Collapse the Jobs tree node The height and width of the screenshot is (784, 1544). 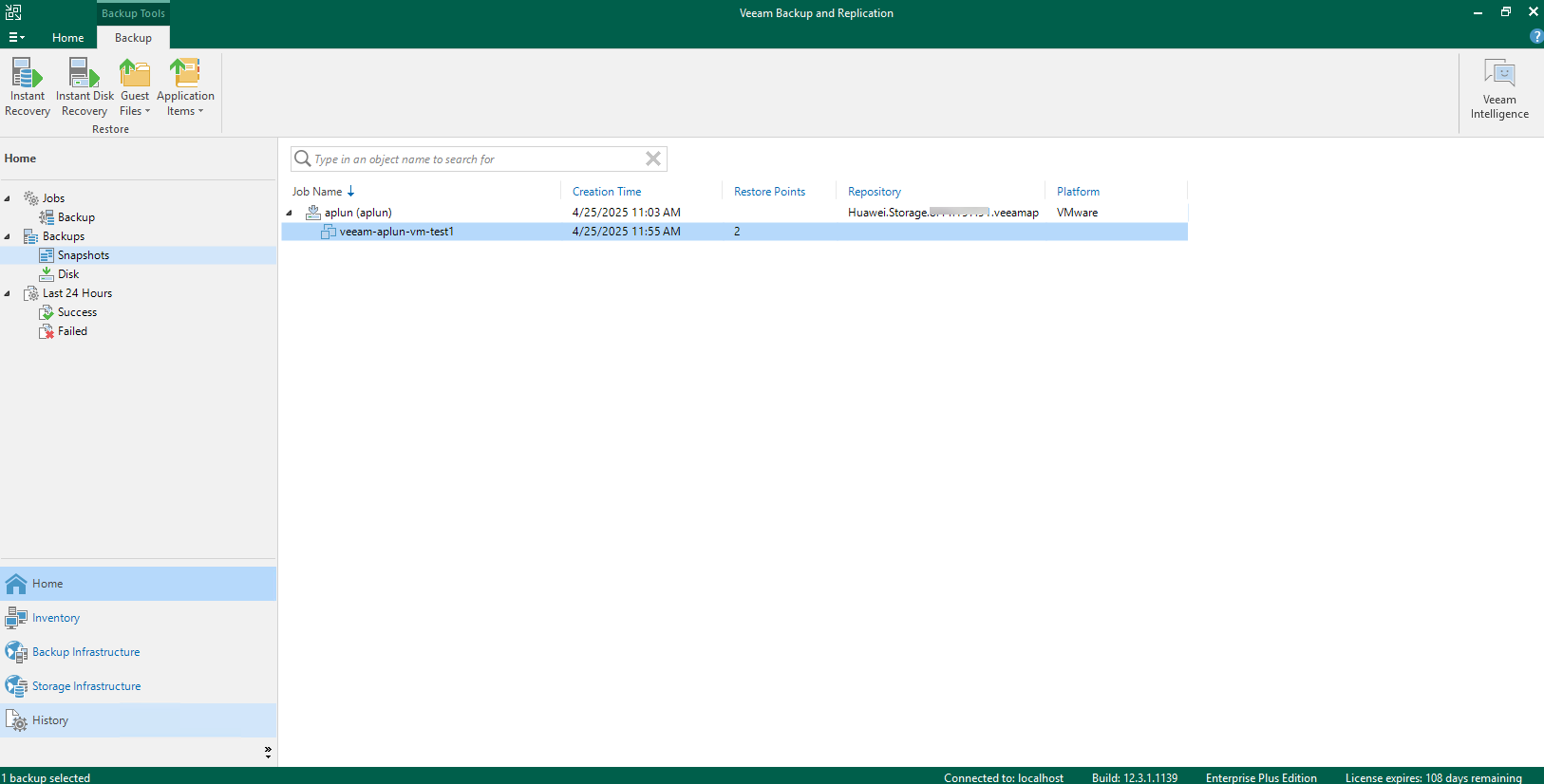(8, 198)
